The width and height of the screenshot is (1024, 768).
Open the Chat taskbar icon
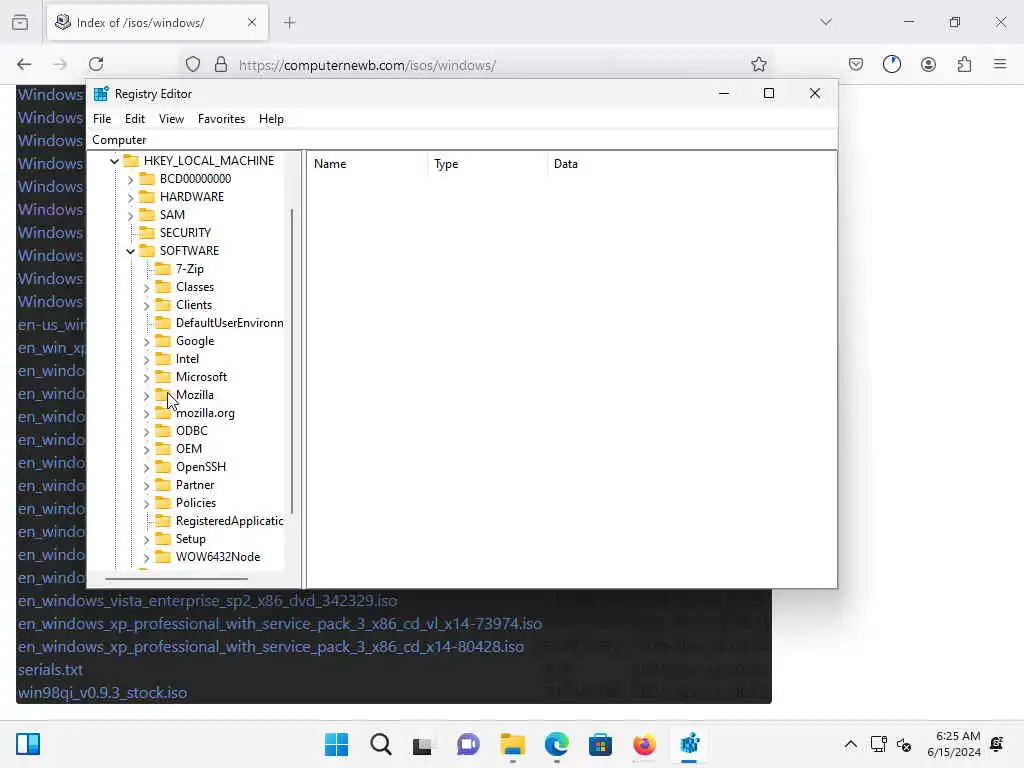click(468, 744)
